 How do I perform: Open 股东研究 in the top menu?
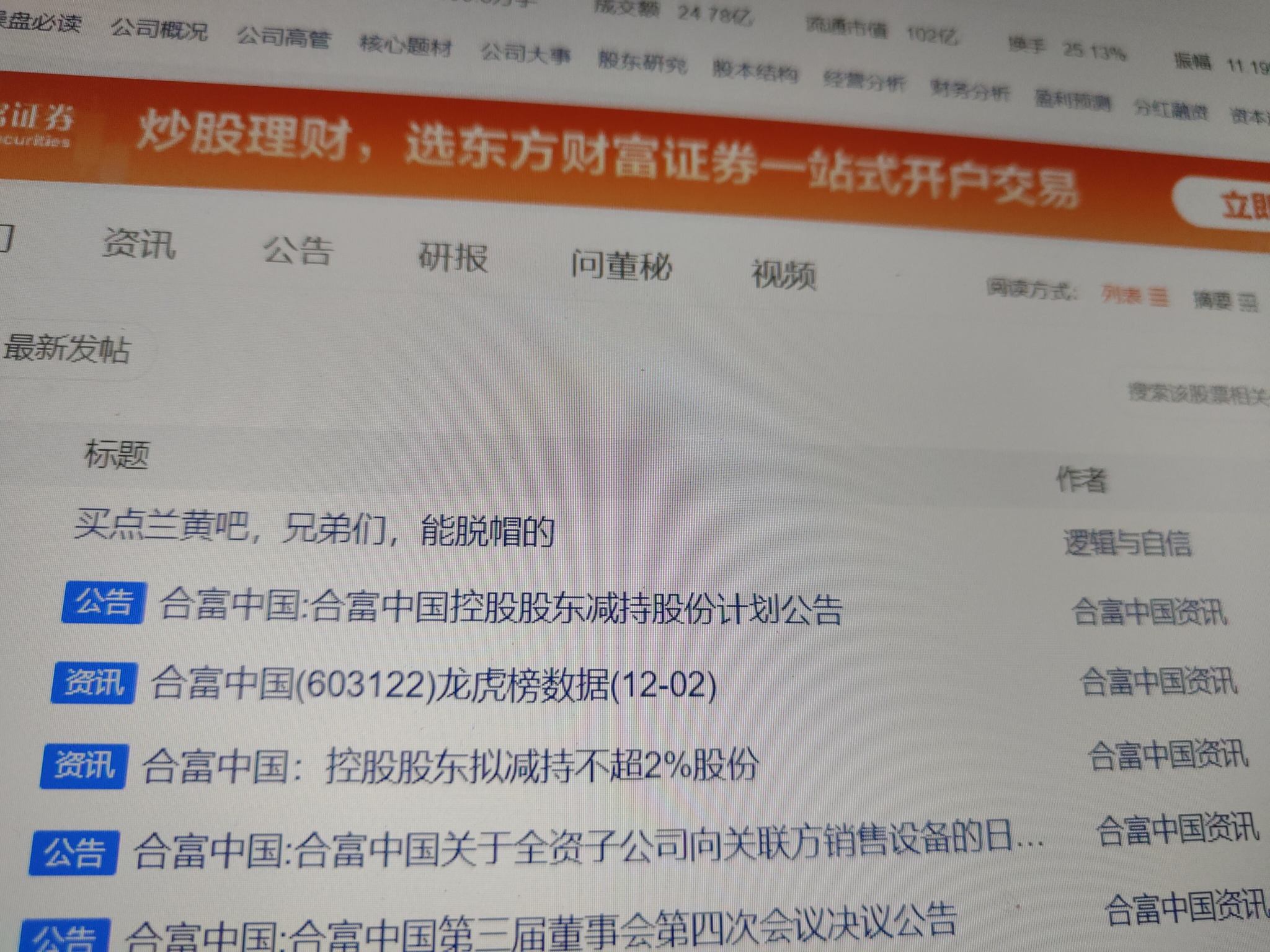pyautogui.click(x=642, y=61)
